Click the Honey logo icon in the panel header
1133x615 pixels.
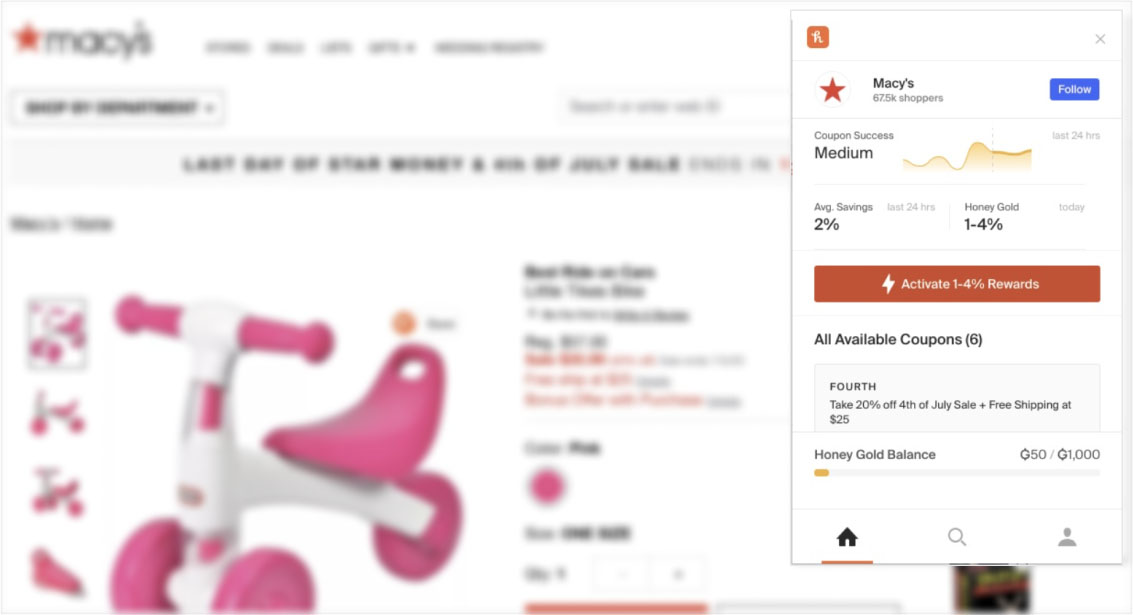point(817,37)
